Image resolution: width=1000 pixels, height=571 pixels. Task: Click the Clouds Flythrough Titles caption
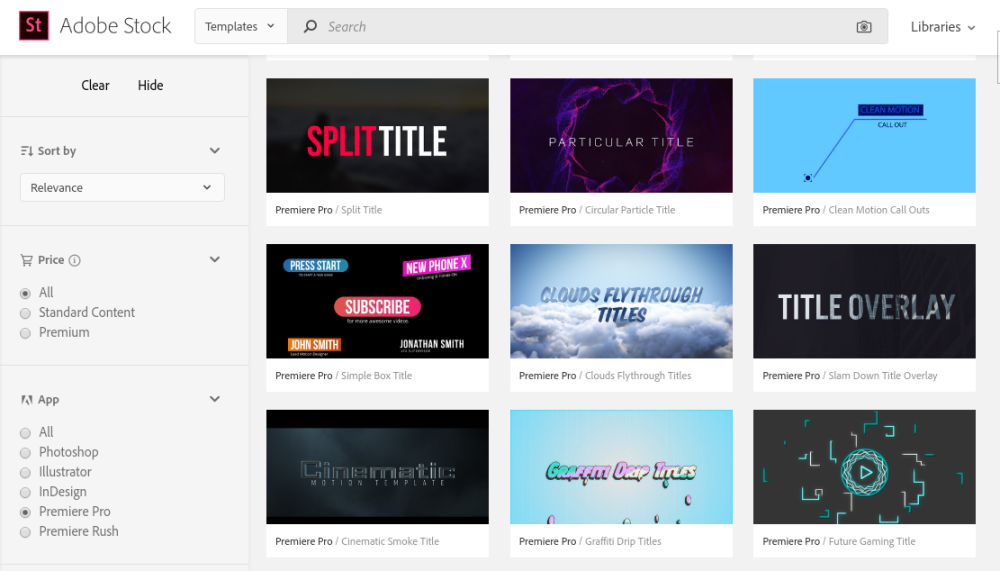coord(638,376)
